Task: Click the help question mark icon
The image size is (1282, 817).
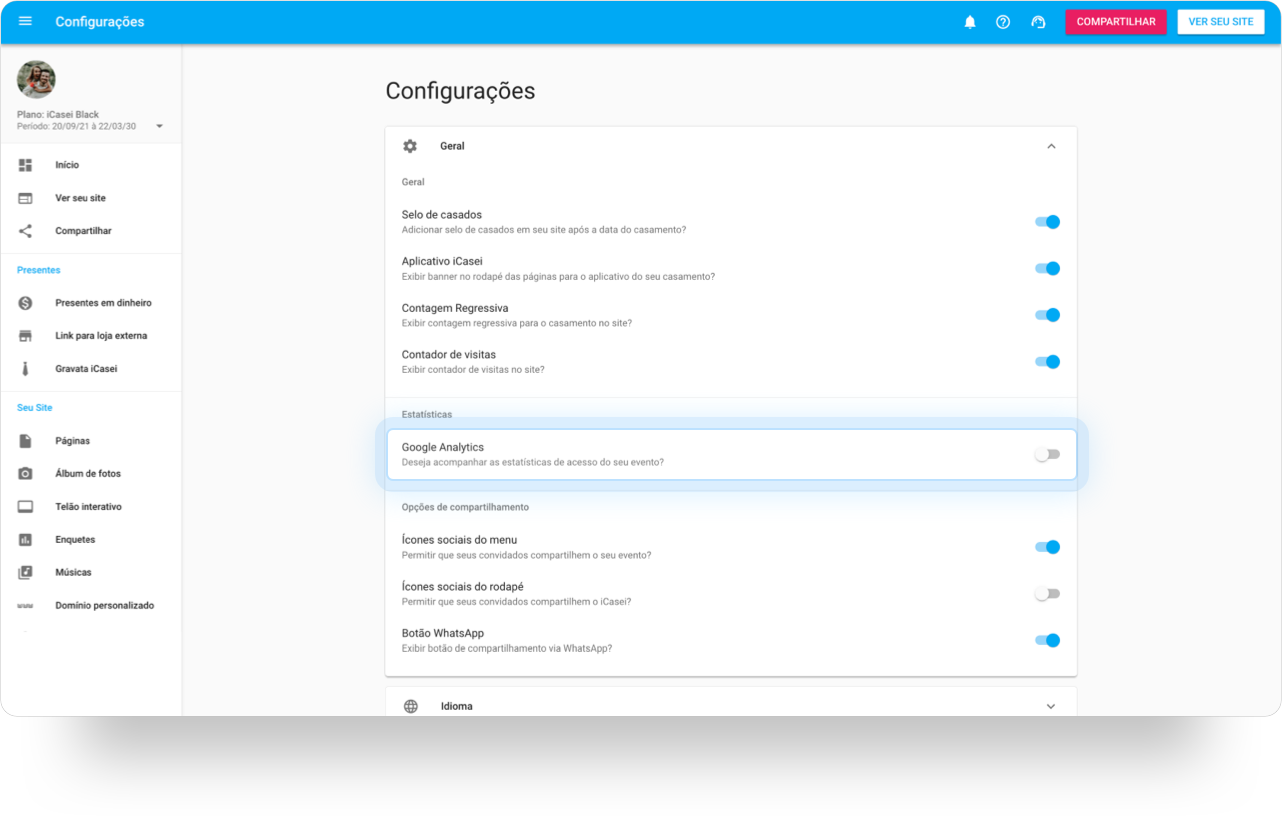Action: coord(1003,22)
